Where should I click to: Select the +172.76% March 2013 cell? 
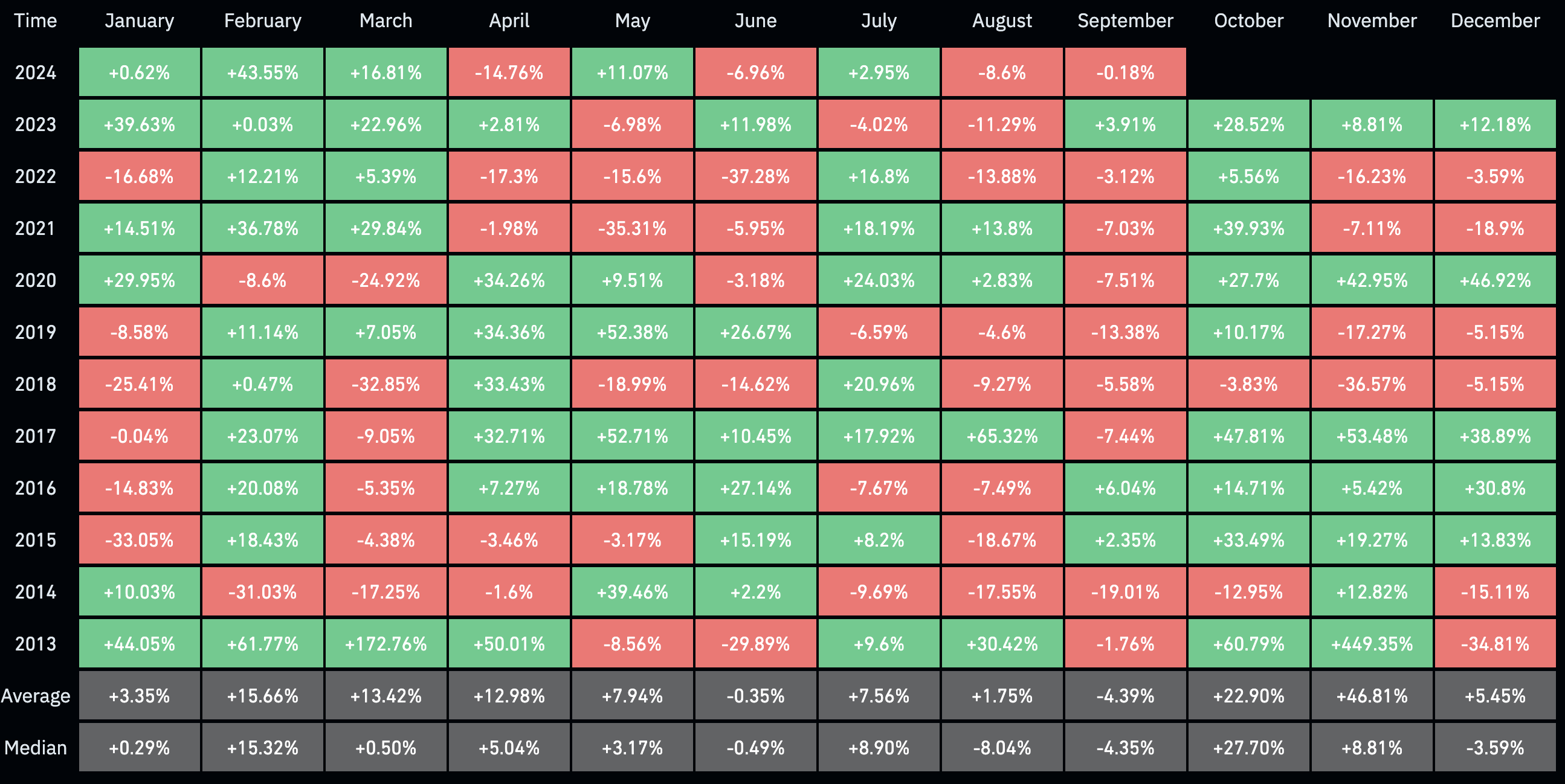[x=386, y=644]
